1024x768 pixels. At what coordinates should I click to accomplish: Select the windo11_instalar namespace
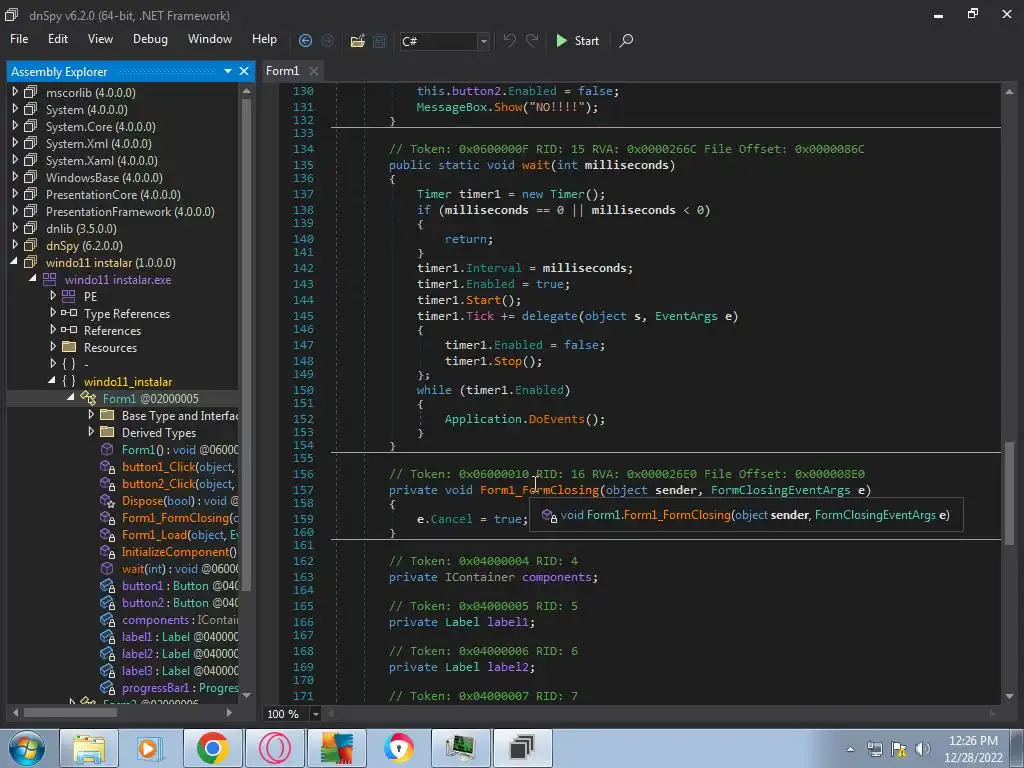point(128,381)
